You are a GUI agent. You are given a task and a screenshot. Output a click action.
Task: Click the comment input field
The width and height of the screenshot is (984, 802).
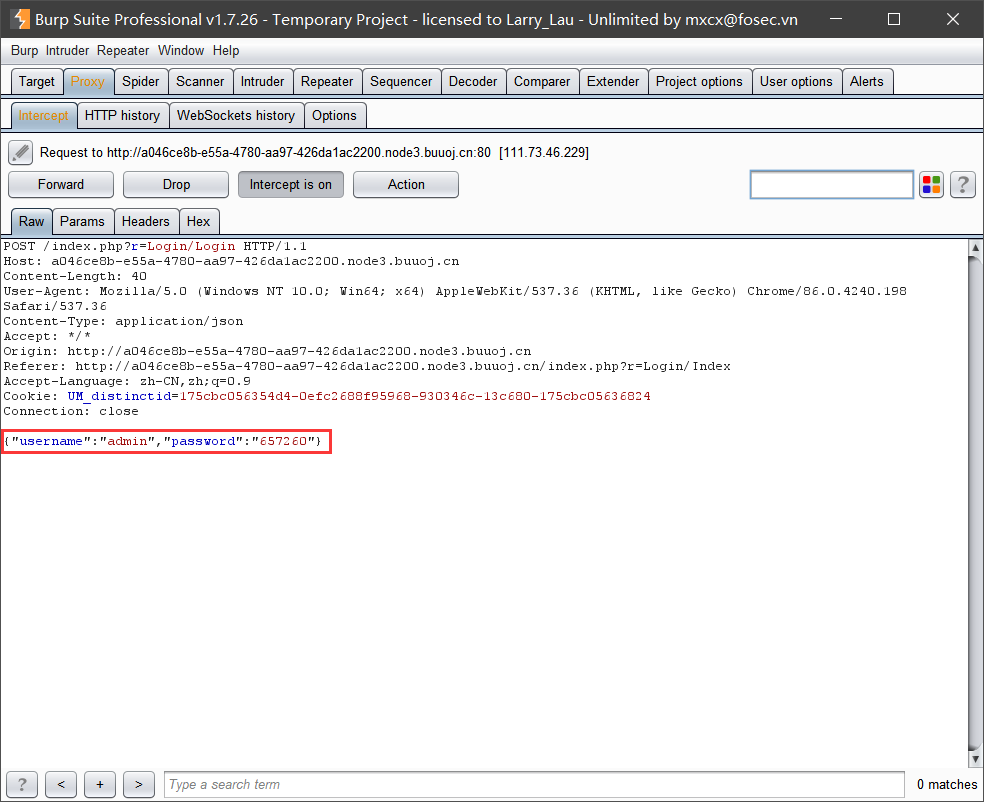[832, 184]
